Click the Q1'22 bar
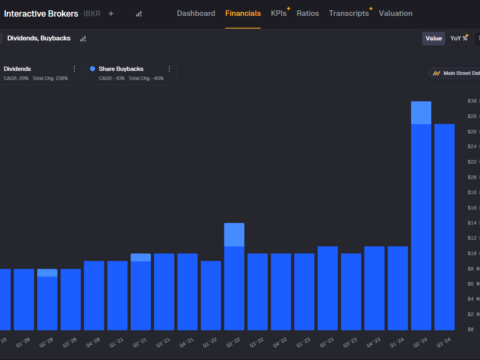The height and width of the screenshot is (360, 480). coord(211,296)
